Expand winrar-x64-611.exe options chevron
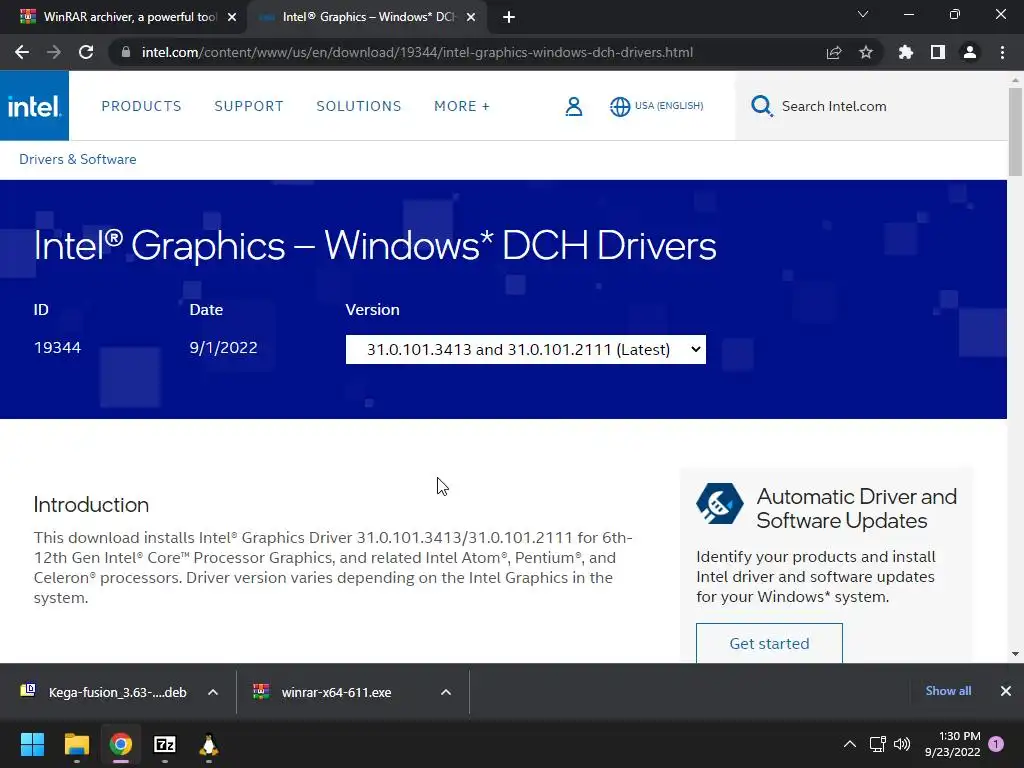This screenshot has width=1024, height=768. (x=446, y=692)
